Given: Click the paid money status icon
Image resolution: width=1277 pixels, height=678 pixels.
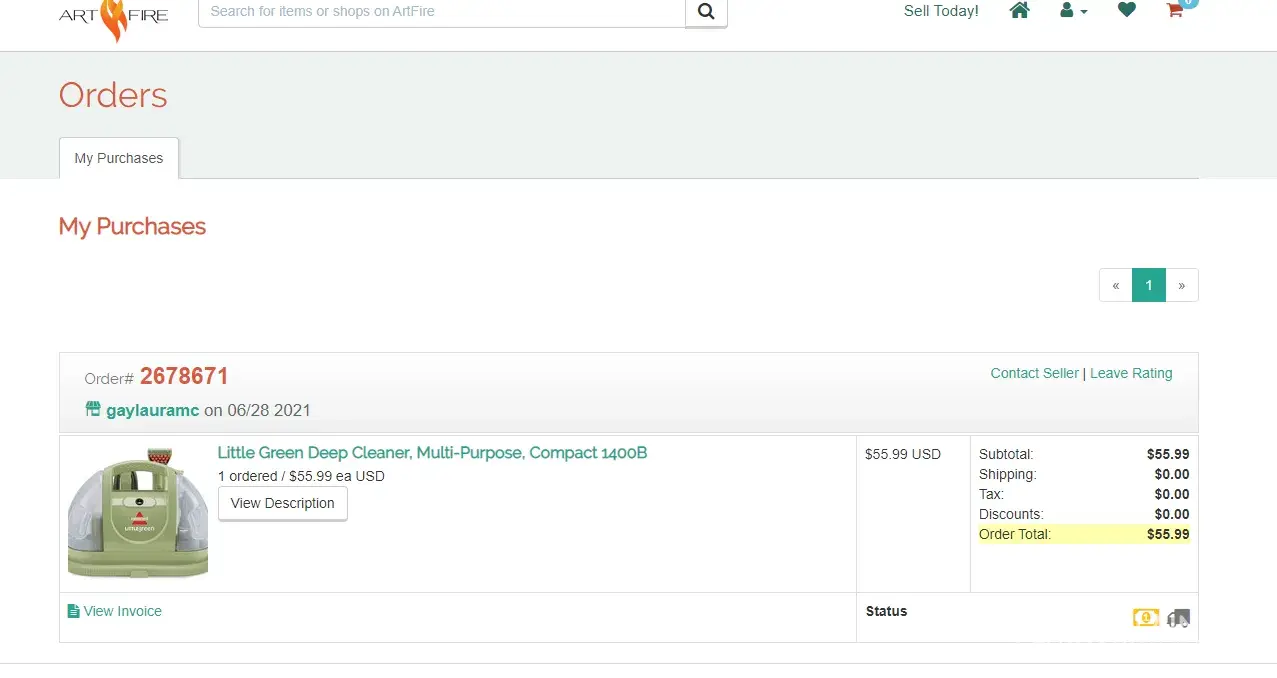Looking at the screenshot, I should pos(1146,618).
